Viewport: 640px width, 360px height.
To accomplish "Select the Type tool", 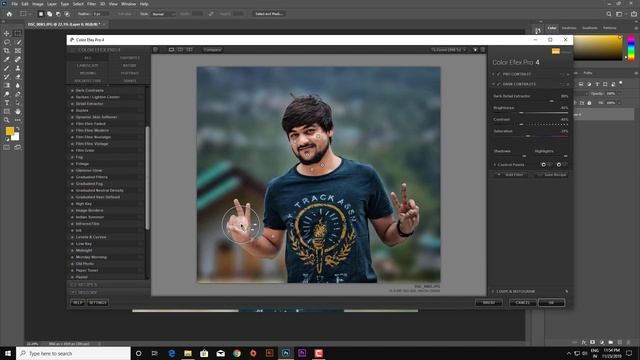I will point(7,103).
